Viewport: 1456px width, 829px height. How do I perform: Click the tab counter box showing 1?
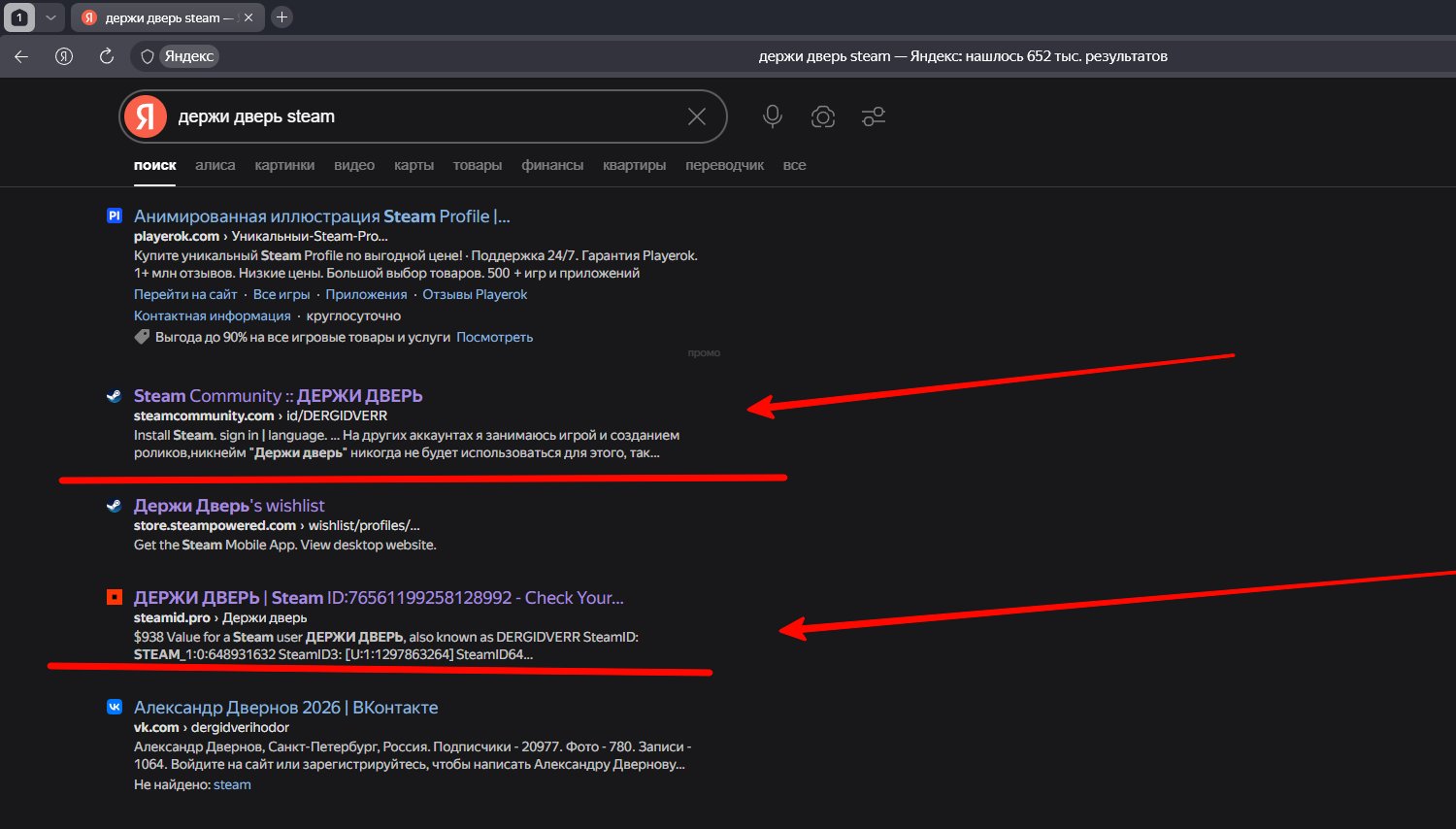(x=19, y=17)
